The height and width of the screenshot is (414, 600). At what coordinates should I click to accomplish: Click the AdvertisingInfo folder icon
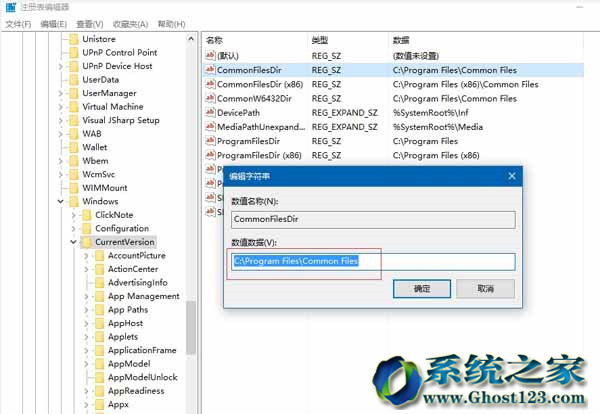(x=99, y=283)
